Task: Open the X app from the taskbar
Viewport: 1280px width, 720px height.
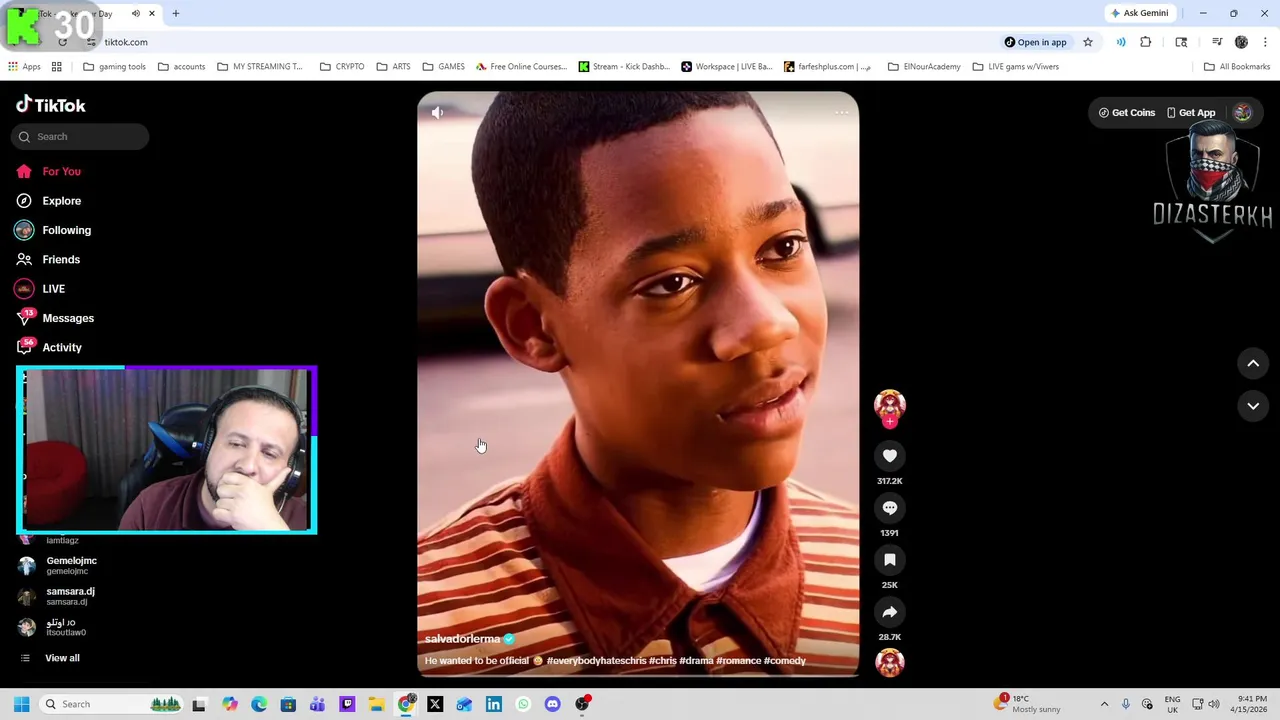Action: coord(435,704)
